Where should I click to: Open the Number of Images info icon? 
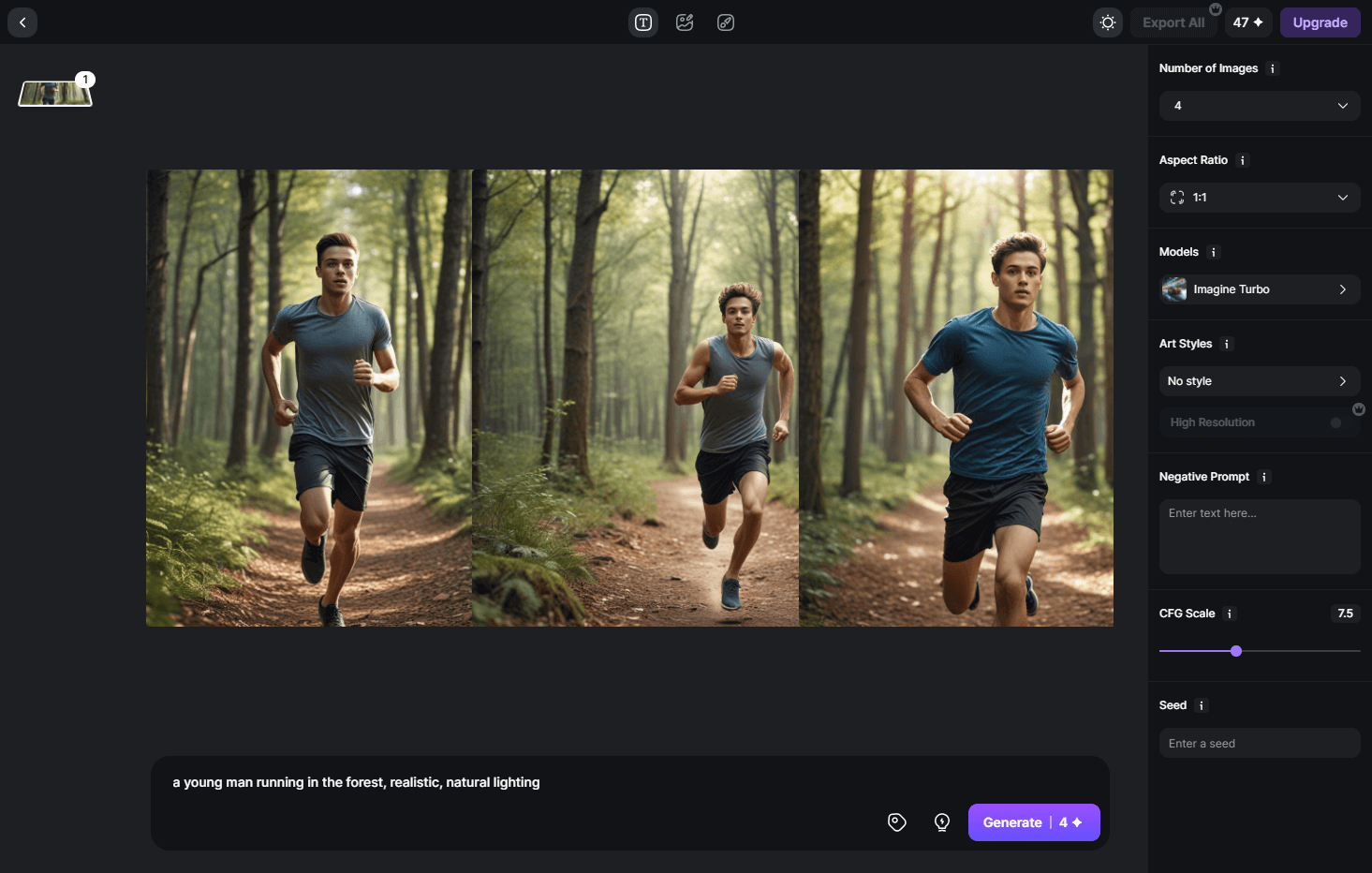pyautogui.click(x=1272, y=68)
